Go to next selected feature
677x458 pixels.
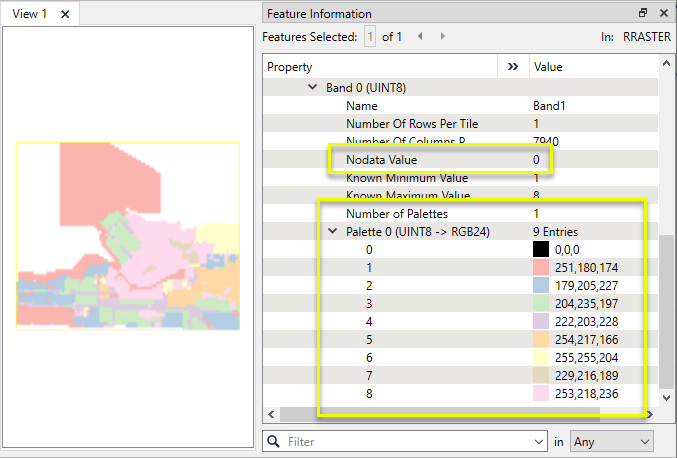pos(443,36)
